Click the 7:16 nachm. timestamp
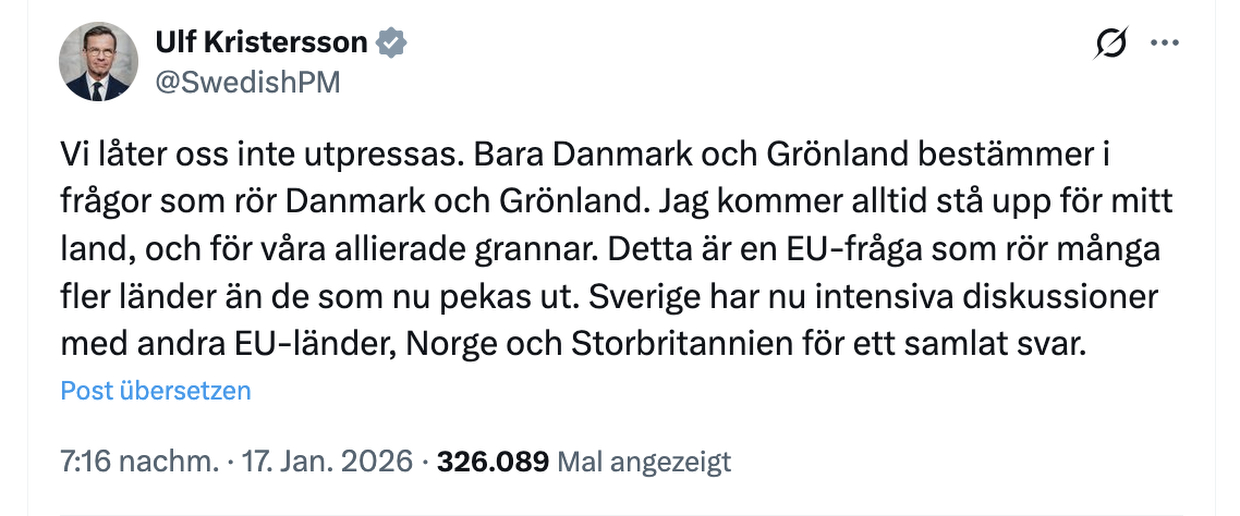The width and height of the screenshot is (1240, 516). [139, 461]
